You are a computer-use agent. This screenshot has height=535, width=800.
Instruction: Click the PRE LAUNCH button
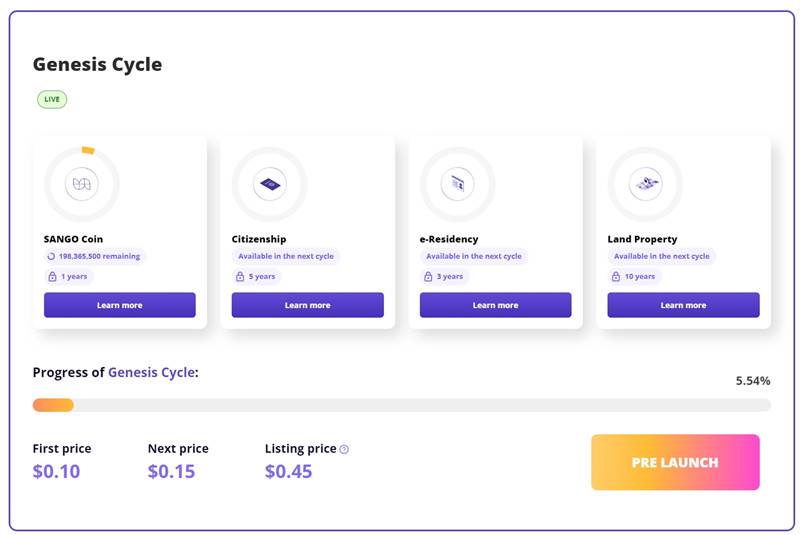[x=675, y=462]
